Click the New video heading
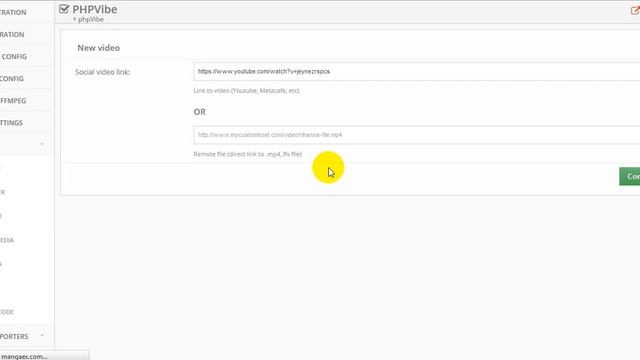The image size is (640, 360). pos(98,48)
